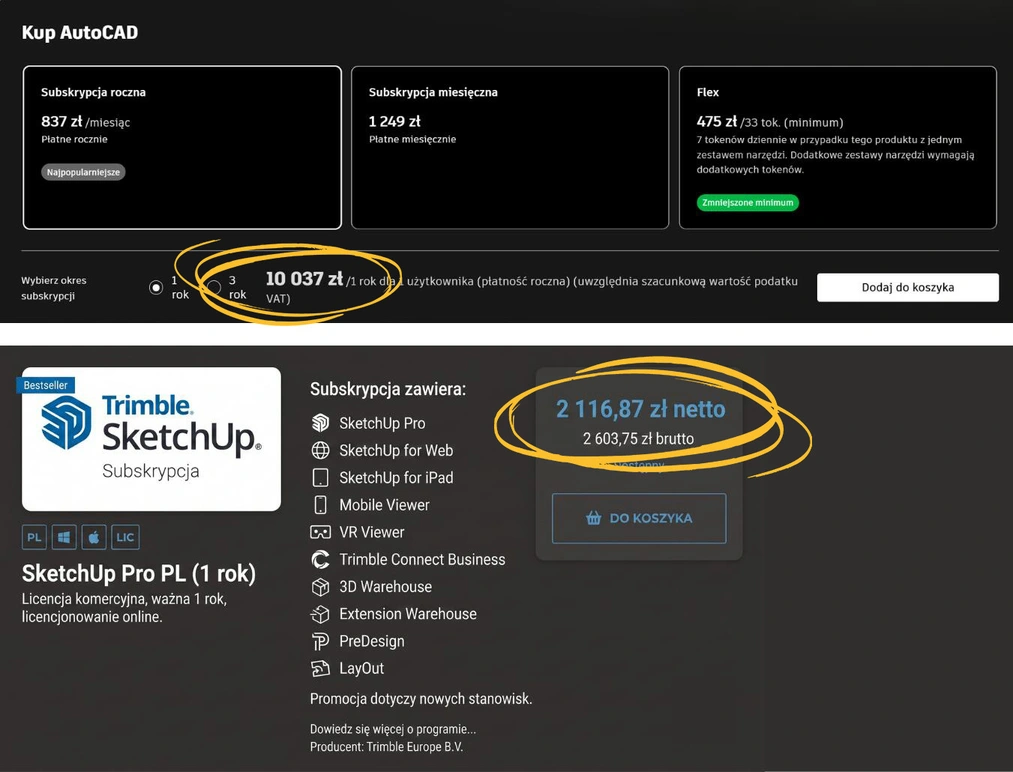Click the Płatne rocznie text
Image resolution: width=1013 pixels, height=772 pixels.
[x=74, y=140]
